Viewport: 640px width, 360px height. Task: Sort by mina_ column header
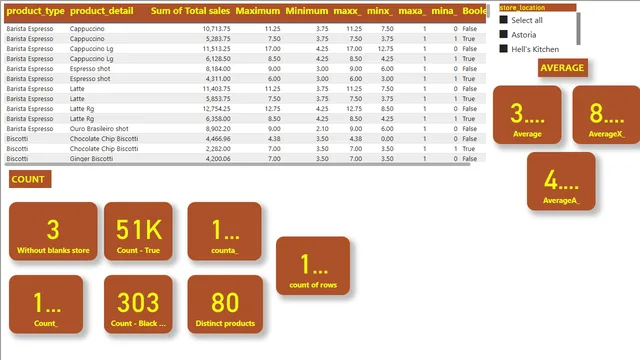point(444,11)
